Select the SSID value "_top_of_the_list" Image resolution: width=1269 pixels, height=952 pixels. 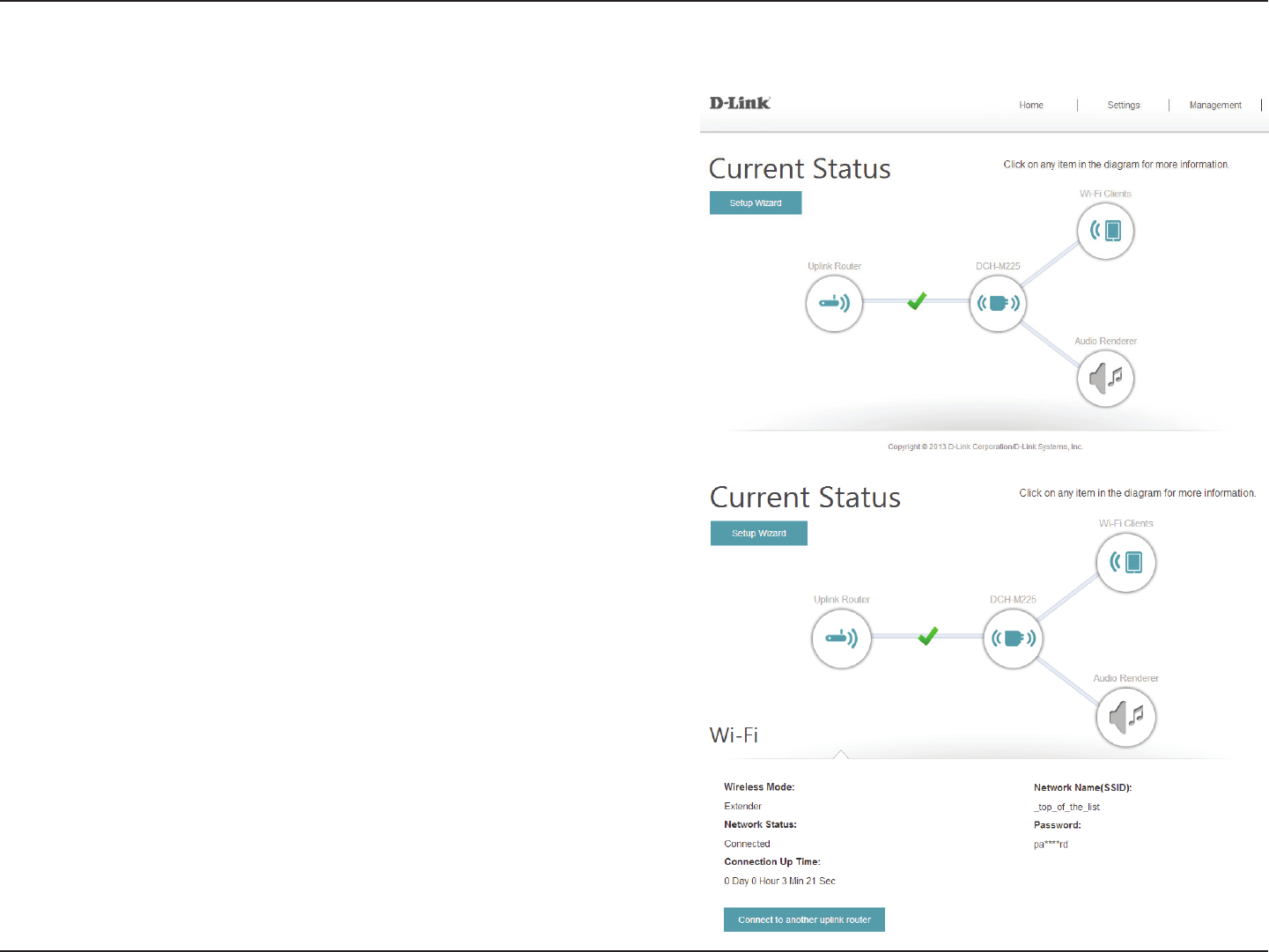[x=1066, y=807]
